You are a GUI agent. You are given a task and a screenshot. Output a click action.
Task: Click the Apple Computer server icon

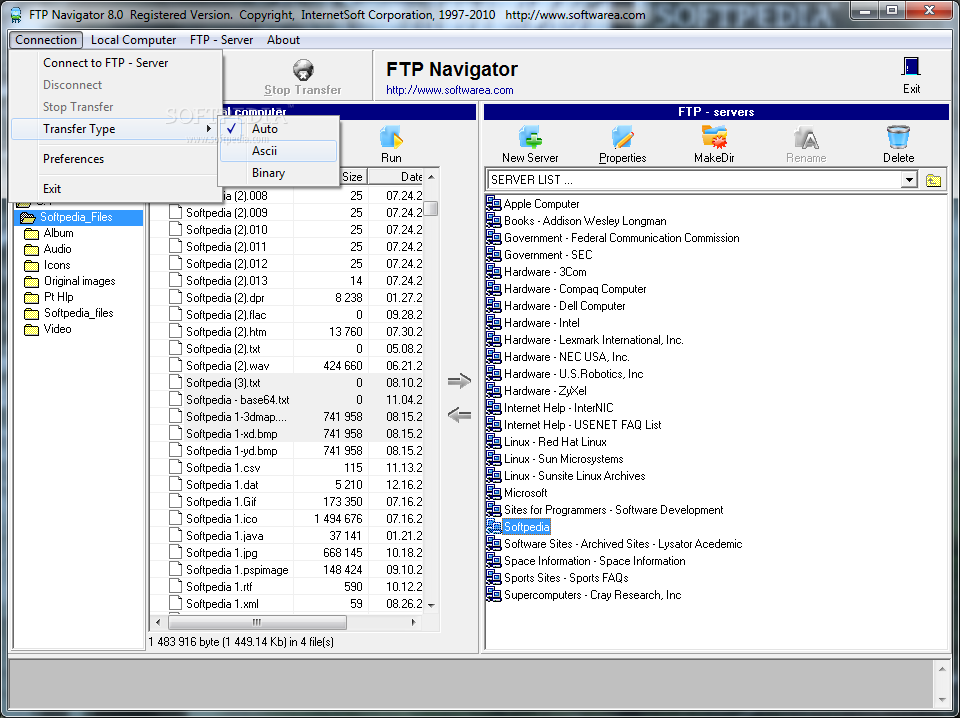click(493, 203)
